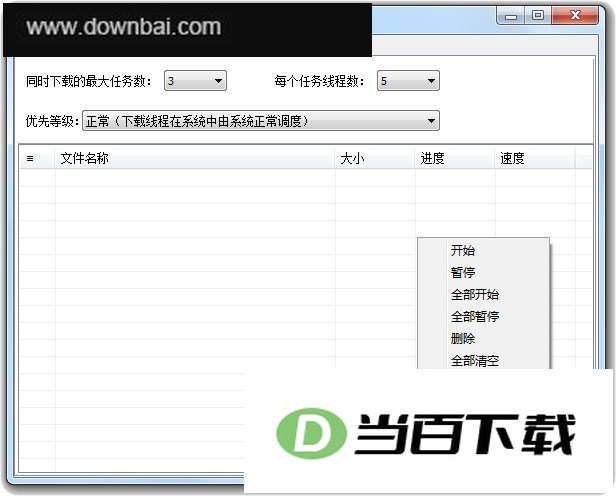
Task: Click the 进度 column header
Action: [455, 158]
